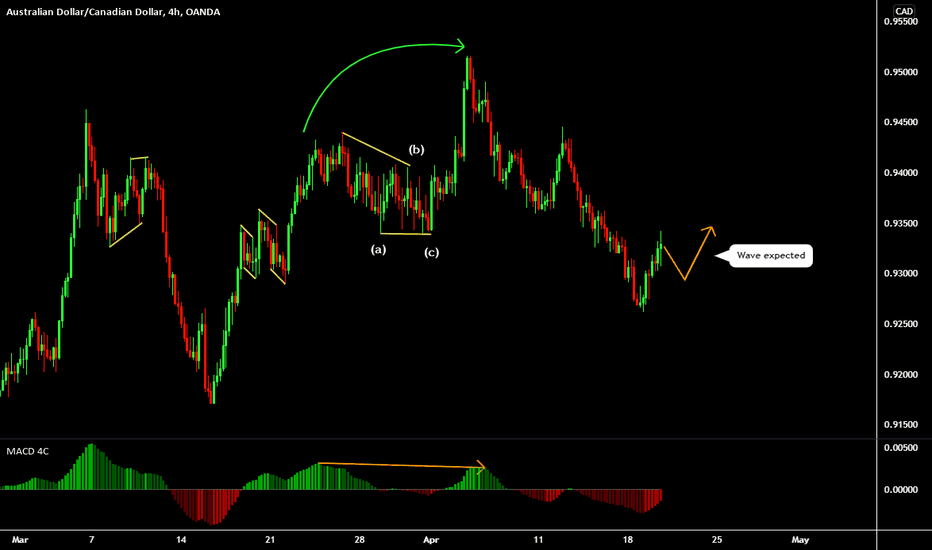Click the 21 date axis label
The height and width of the screenshot is (550, 932).
click(x=270, y=540)
